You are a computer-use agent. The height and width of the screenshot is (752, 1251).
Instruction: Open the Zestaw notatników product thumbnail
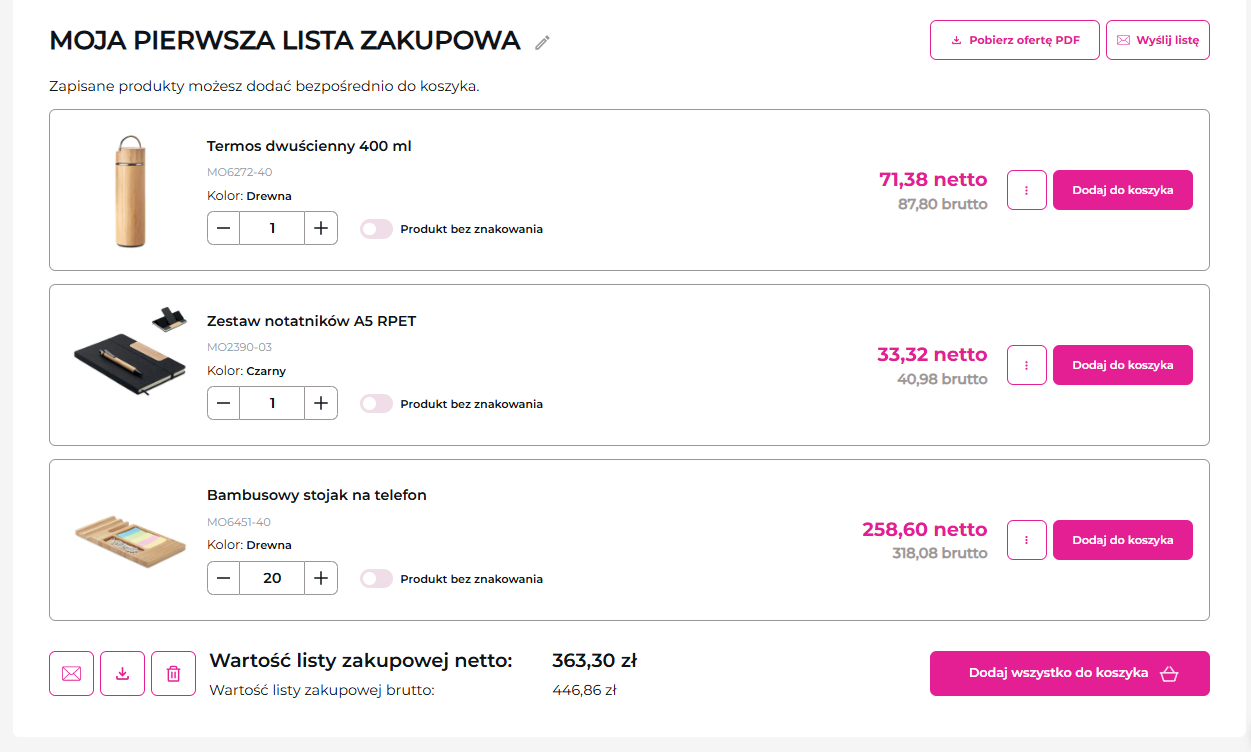(x=129, y=352)
